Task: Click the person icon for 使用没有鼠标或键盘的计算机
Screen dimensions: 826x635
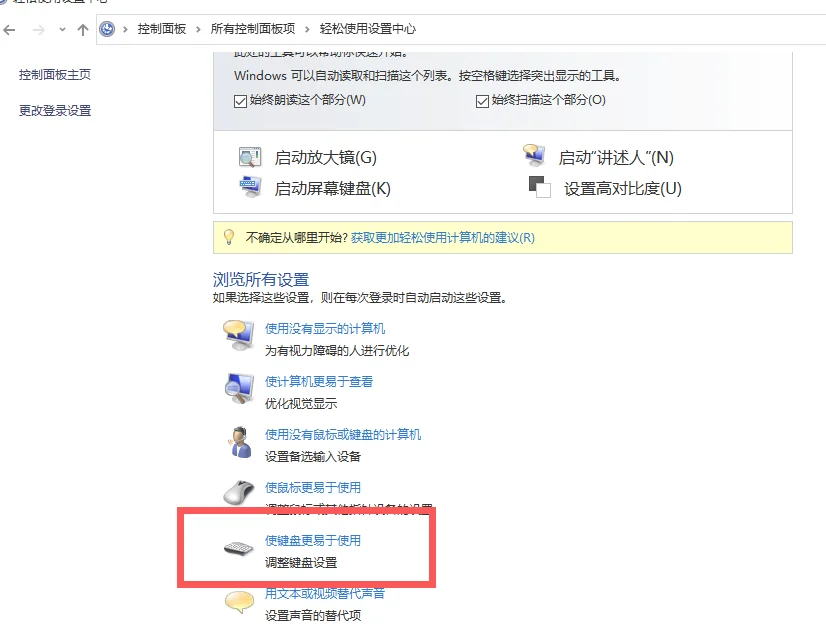Action: click(x=240, y=442)
